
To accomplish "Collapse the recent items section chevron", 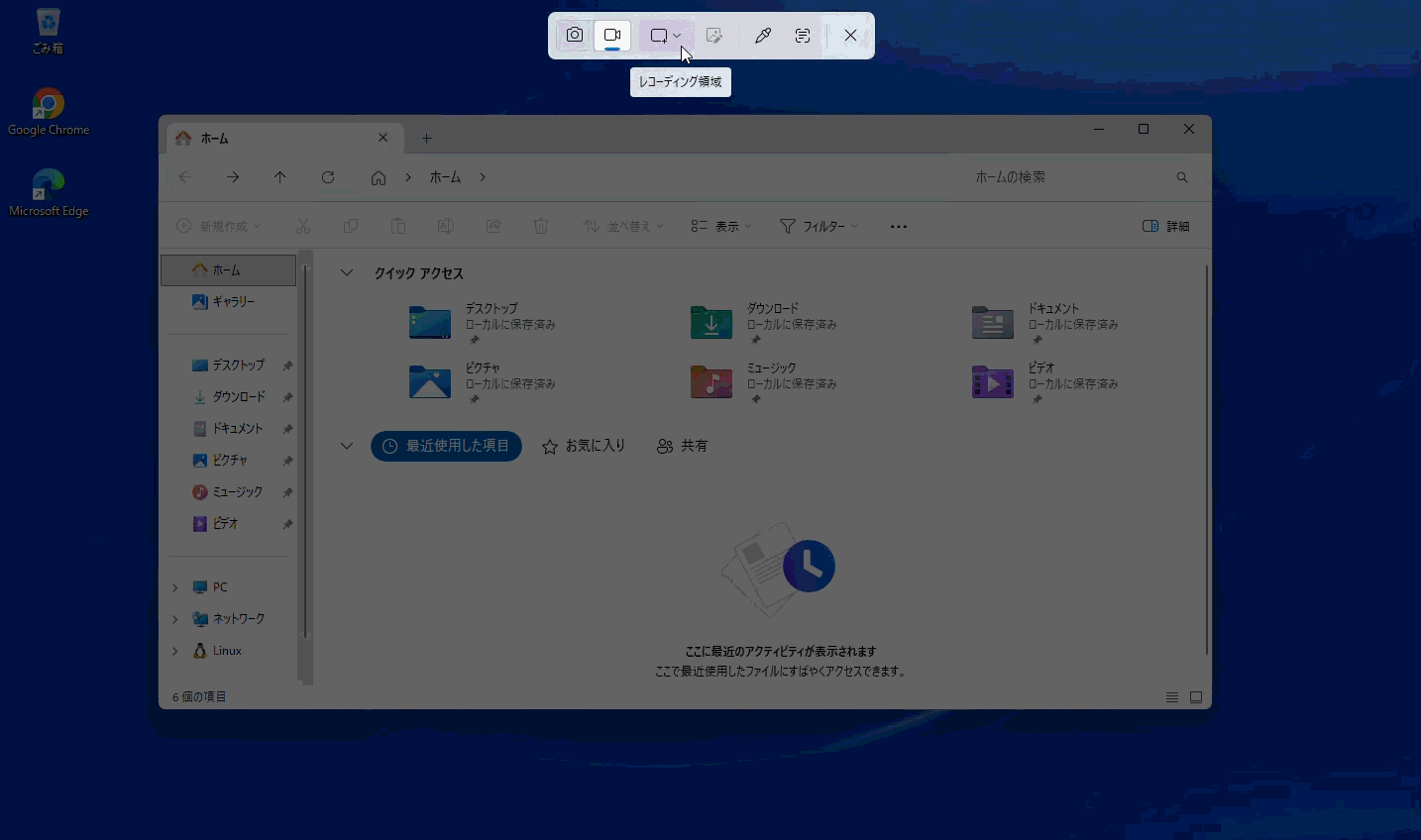I will [x=347, y=447].
